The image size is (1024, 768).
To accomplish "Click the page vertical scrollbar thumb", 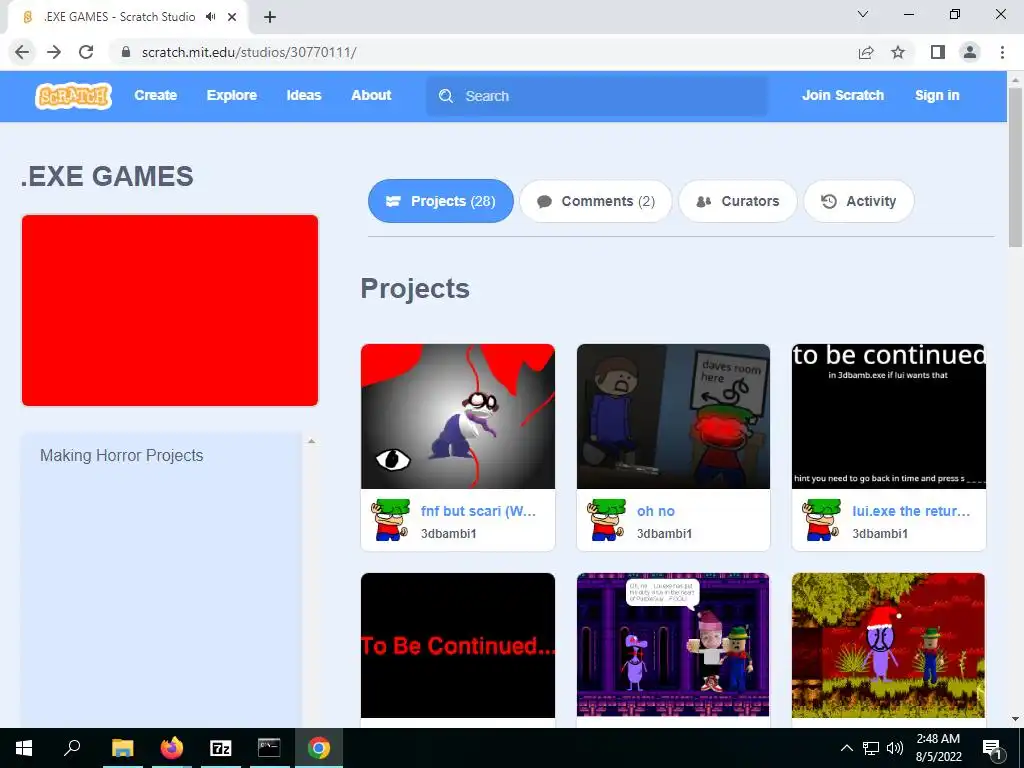I will (x=1015, y=167).
